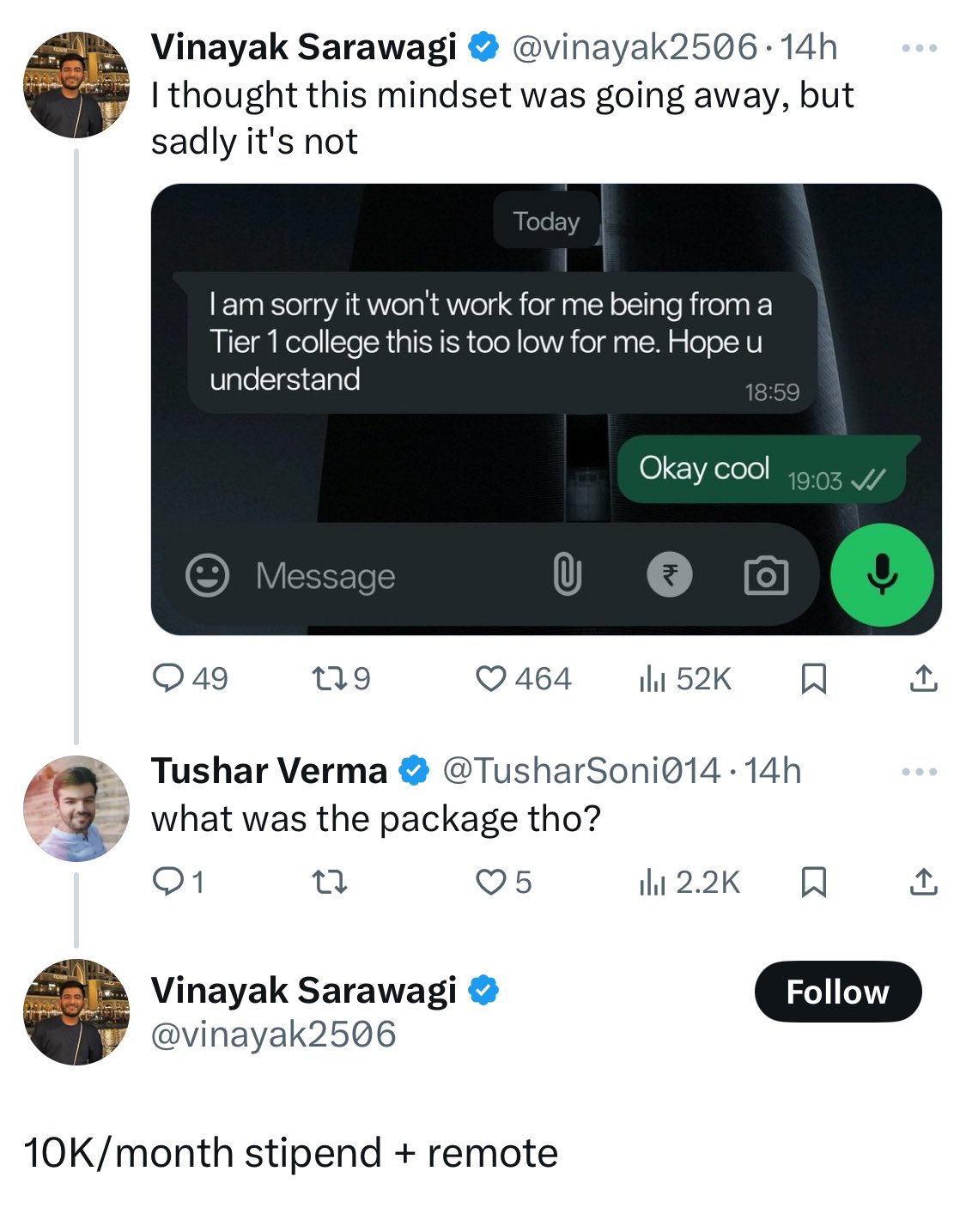
Task: View 2.2K views analytics on reply
Action: tap(653, 882)
